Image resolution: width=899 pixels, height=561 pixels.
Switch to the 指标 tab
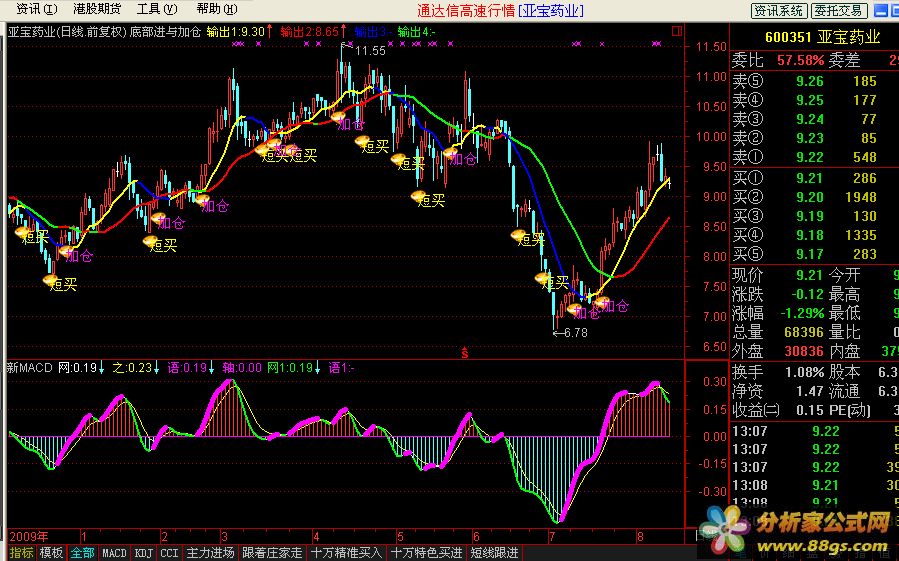coord(21,552)
